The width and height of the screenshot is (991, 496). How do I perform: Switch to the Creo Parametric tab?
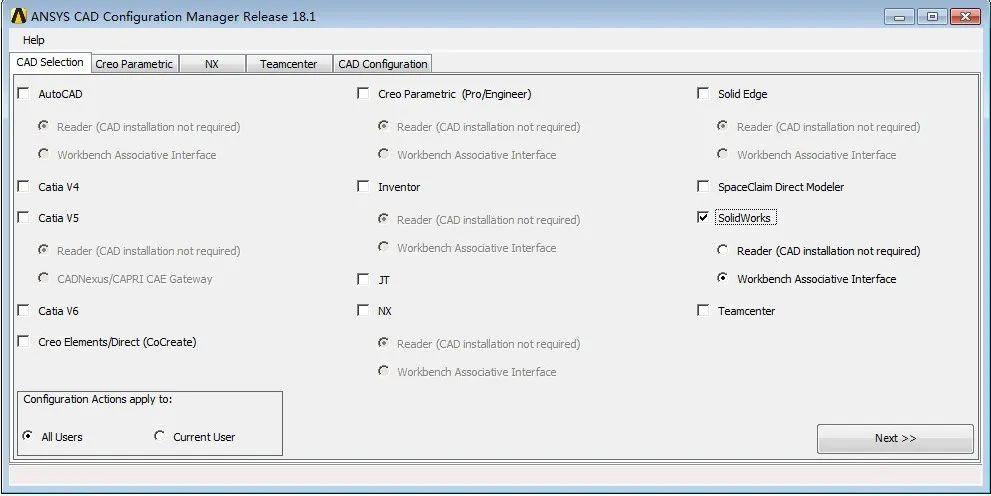[x=134, y=64]
